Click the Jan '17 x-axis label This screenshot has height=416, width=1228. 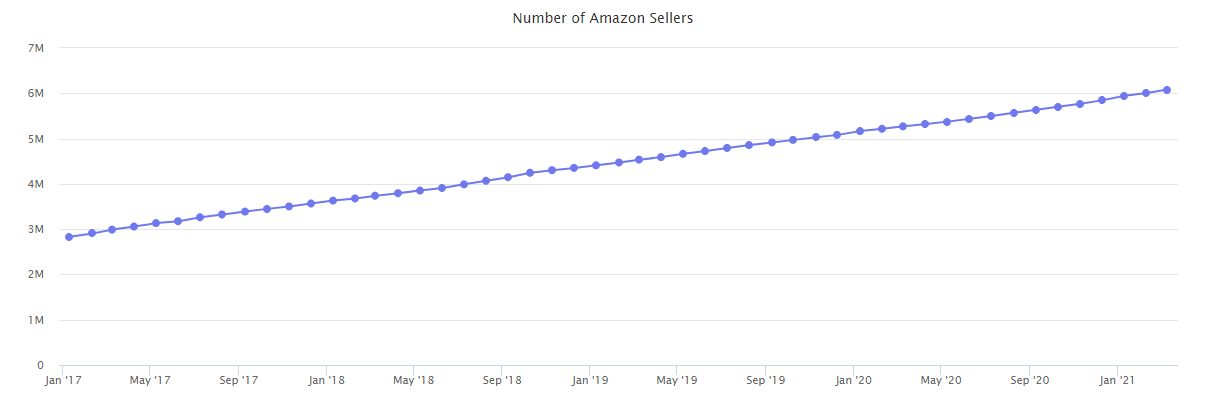coord(63,381)
